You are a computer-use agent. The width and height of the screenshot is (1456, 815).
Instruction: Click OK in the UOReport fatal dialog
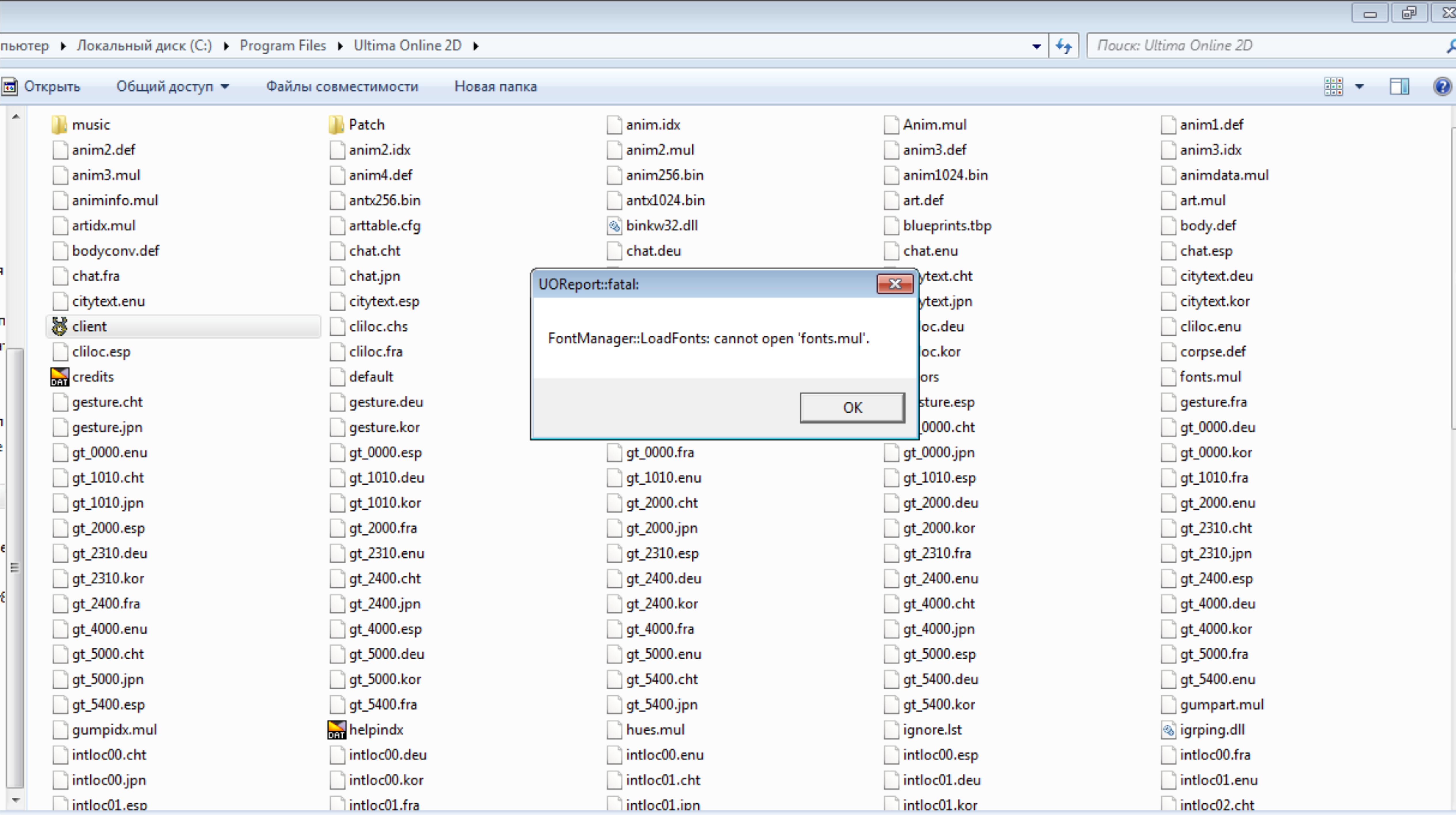tap(852, 407)
